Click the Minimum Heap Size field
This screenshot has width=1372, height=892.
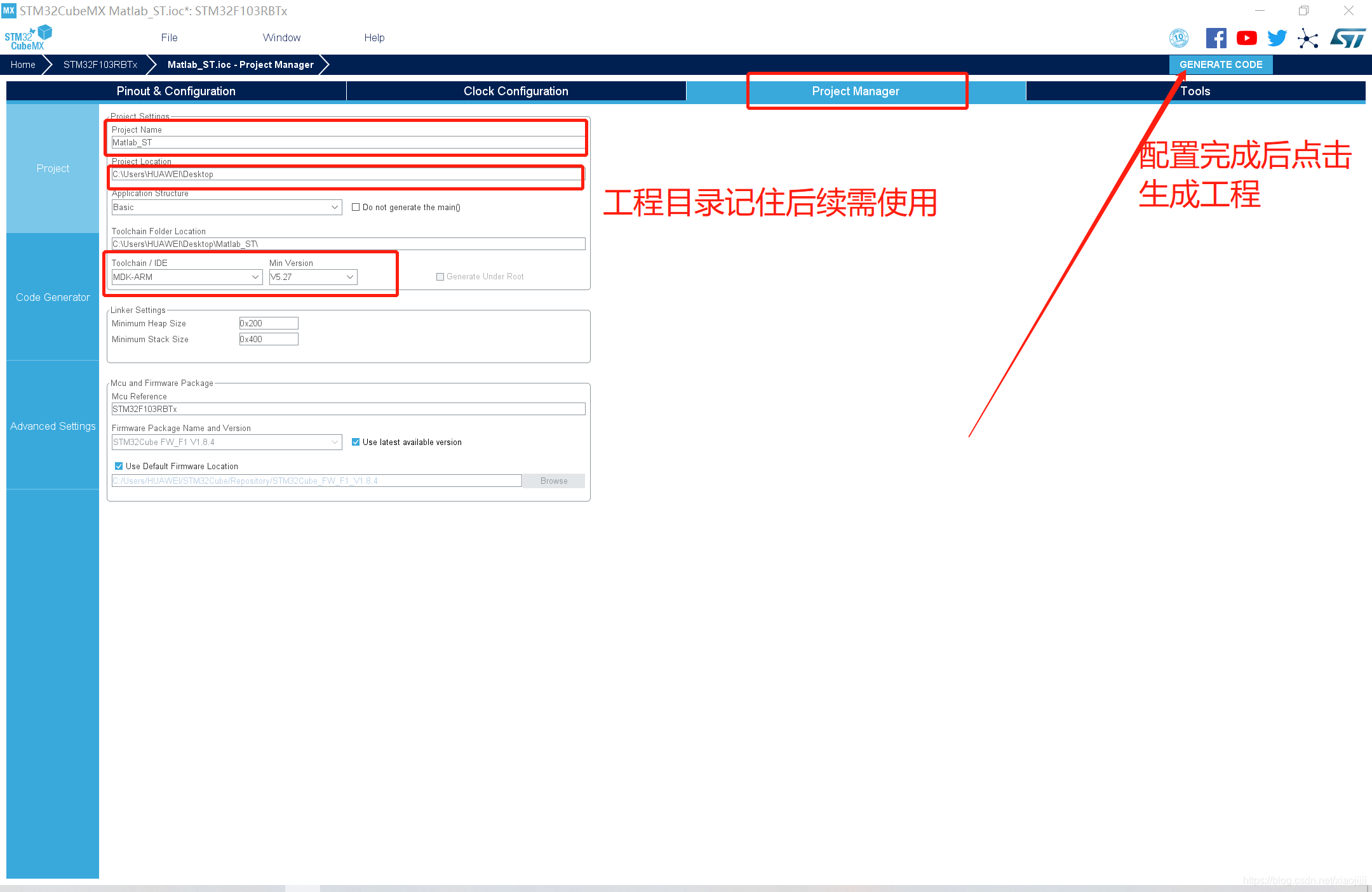click(269, 323)
